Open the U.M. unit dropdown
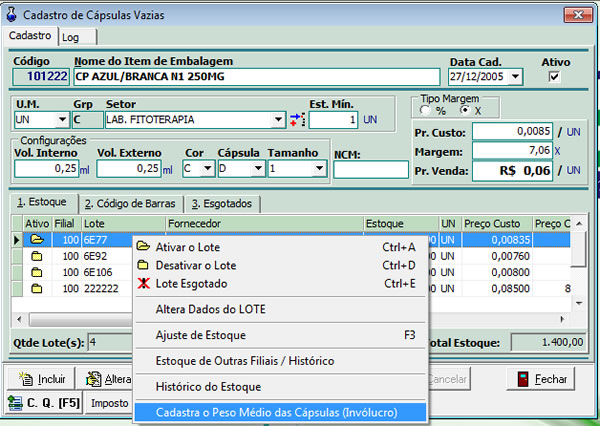This screenshot has height=426, width=600. 58,120
